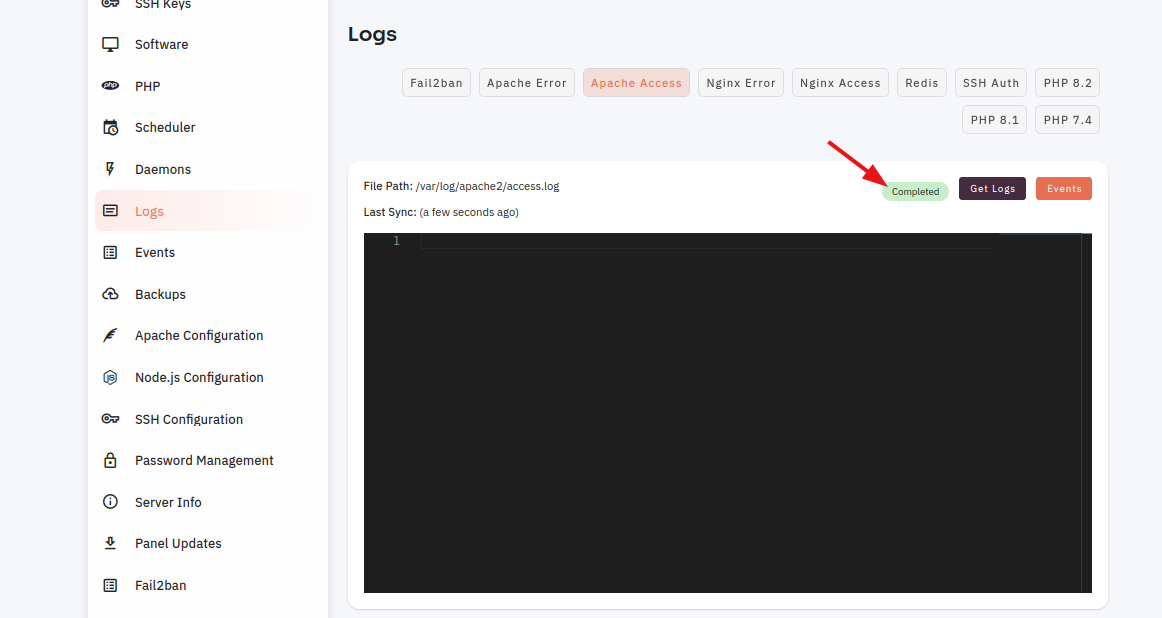Click the '(a few seconds ago)' sync text
Viewport: 1162px width, 618px height.
469,212
